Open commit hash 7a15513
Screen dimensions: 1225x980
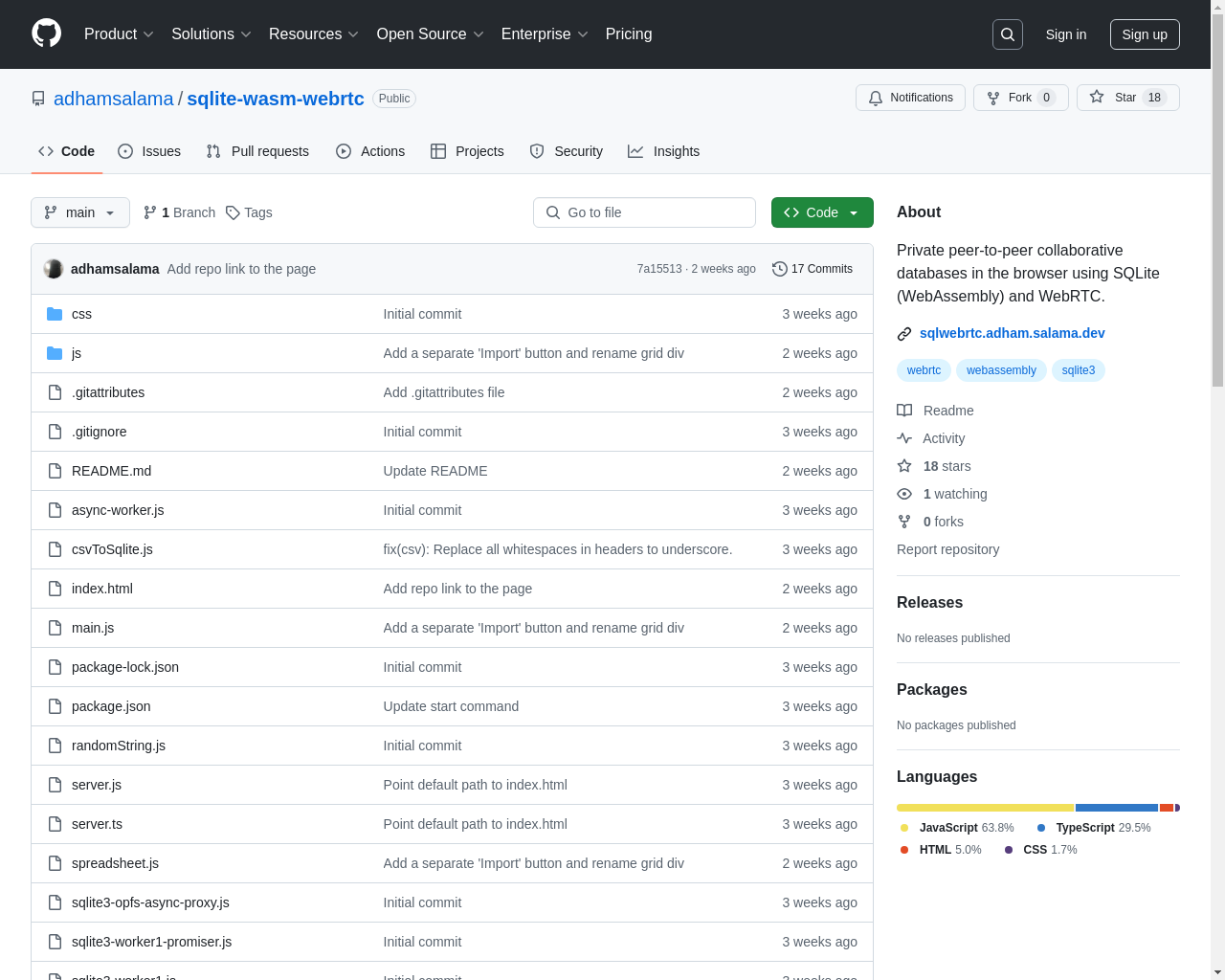[659, 269]
